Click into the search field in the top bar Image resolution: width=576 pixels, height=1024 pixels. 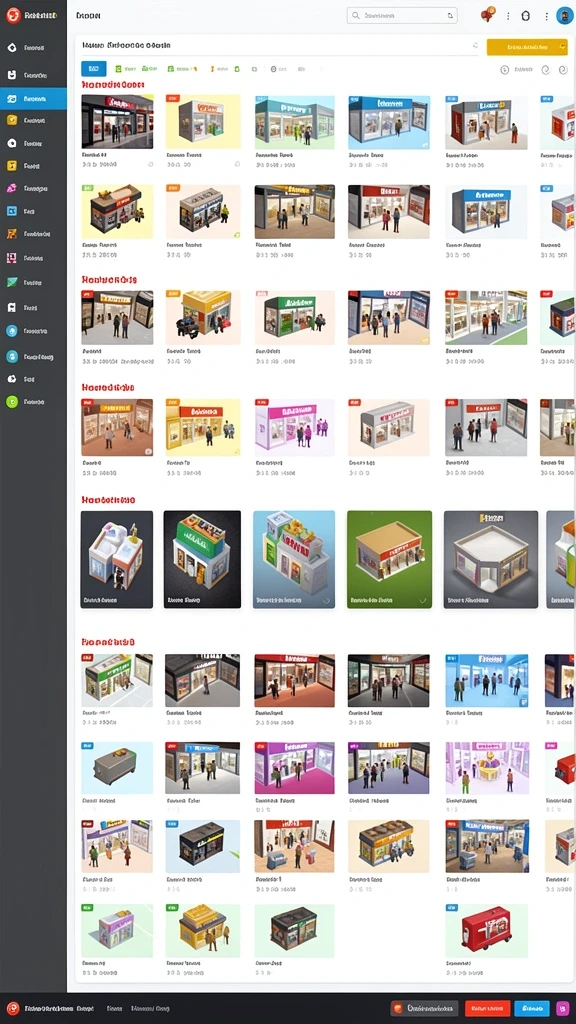pyautogui.click(x=402, y=16)
